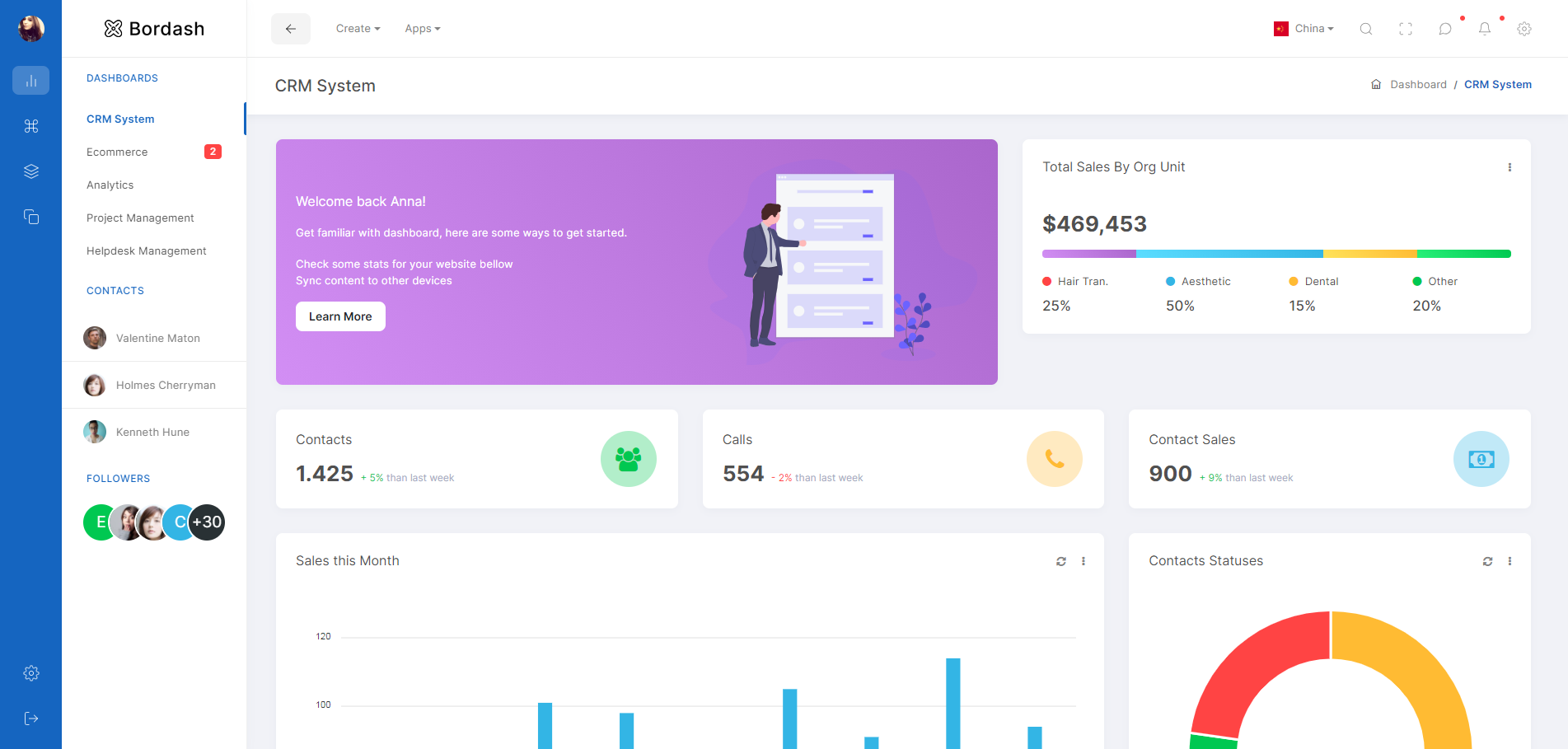Open the notifications bell
Viewport: 1568px width, 749px height.
1485,29
